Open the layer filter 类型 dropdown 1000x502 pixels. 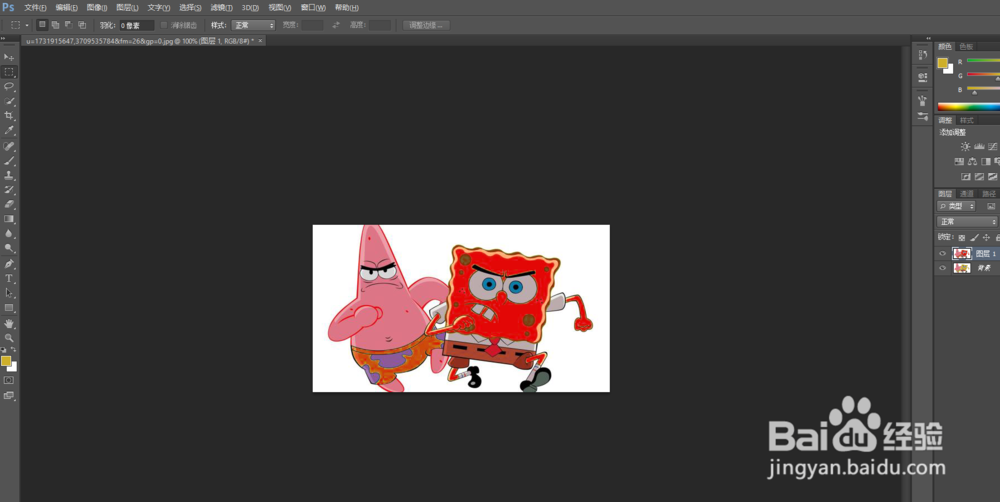[x=957, y=206]
